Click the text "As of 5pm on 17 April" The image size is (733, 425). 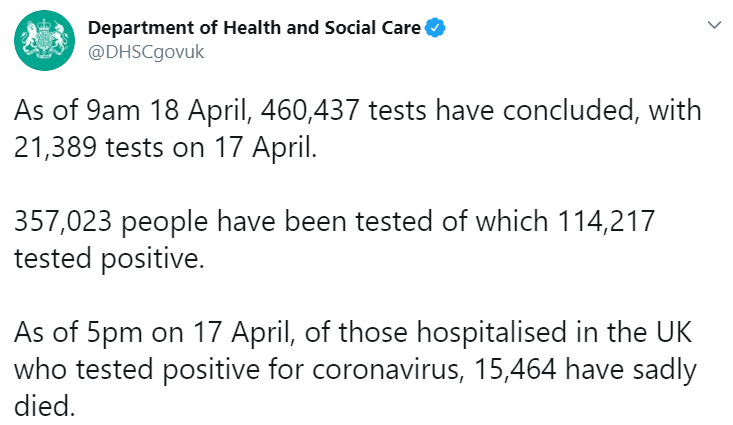(133, 341)
